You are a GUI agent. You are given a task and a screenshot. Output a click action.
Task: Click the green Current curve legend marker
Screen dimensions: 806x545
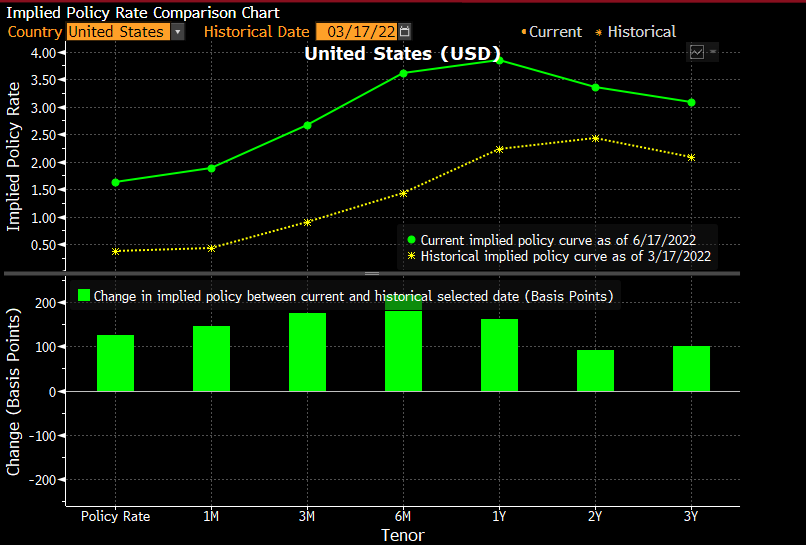(412, 240)
